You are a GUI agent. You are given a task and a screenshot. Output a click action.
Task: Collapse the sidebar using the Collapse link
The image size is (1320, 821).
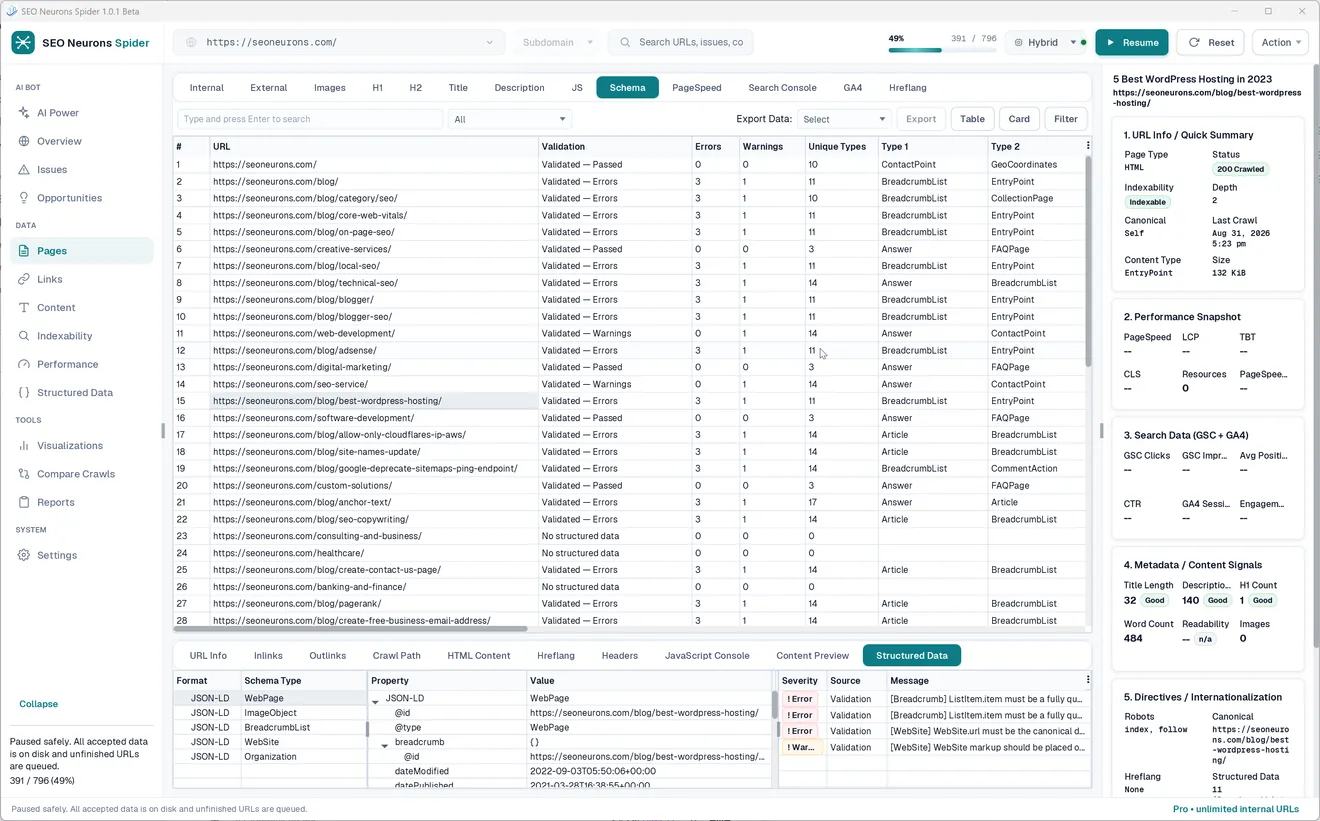(39, 704)
